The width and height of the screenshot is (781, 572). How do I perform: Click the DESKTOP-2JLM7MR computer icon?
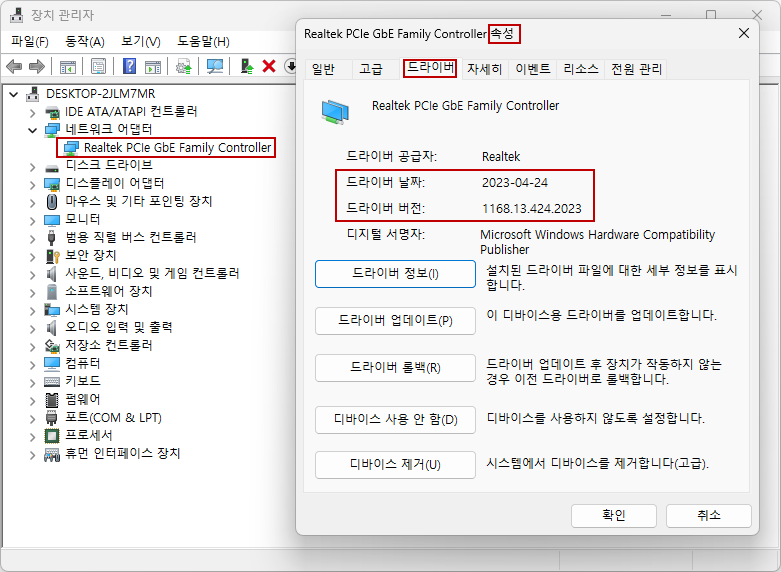33,94
